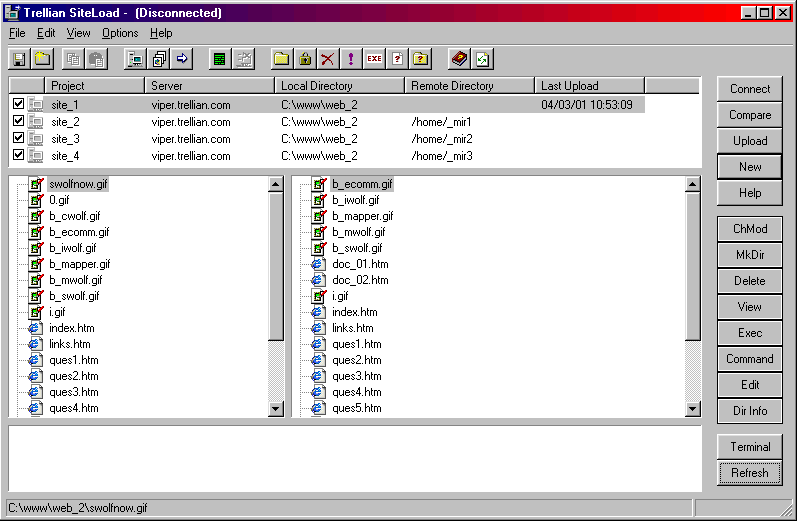Viewport: 798px width, 522px height.
Task: Click the blue arrow Upload toolbar icon
Action: (182, 59)
